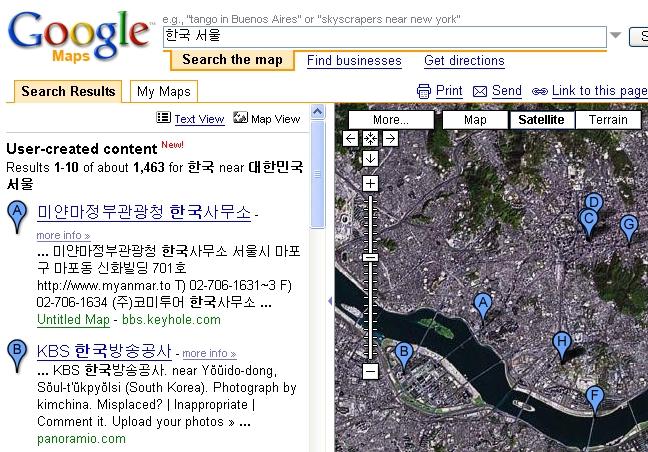648x452 pixels.
Task: Pan the map right with arrow button
Action: 390,138
